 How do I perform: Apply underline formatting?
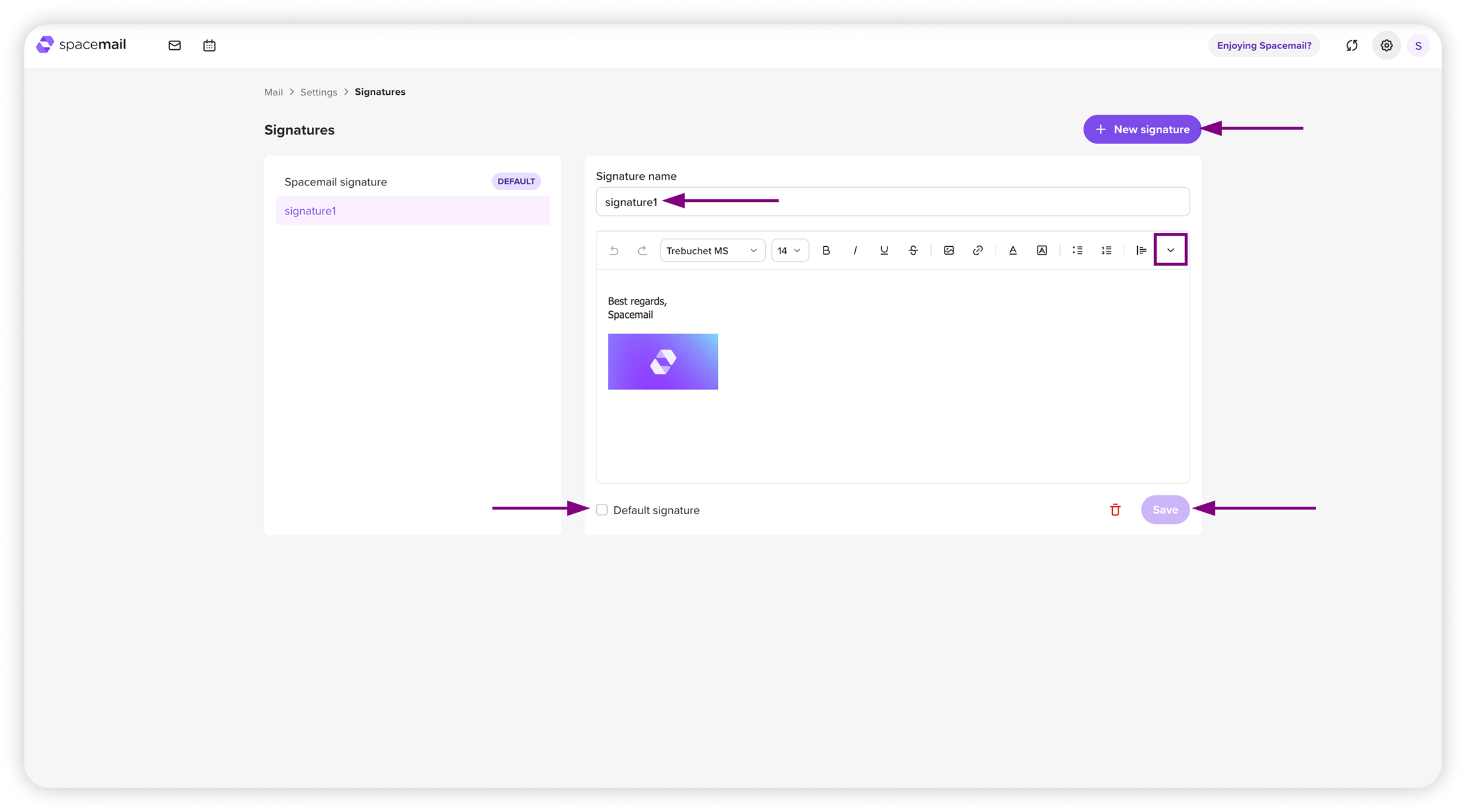(884, 250)
